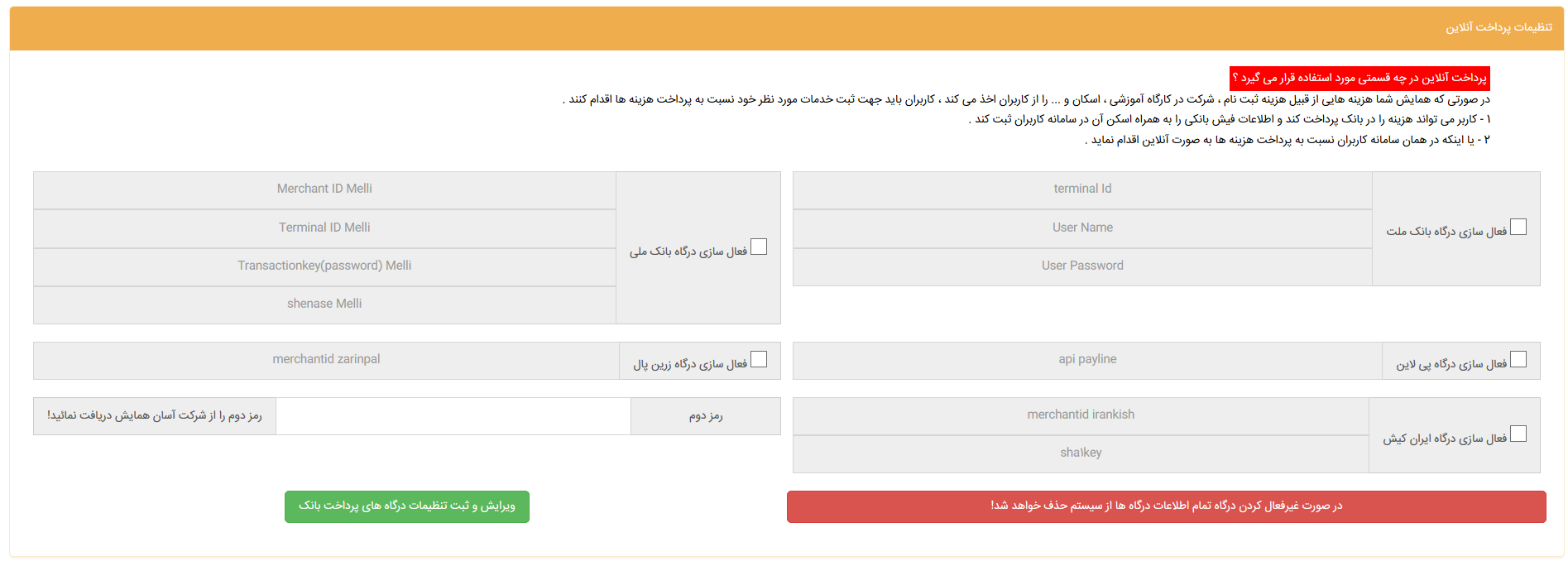Check the Iran Kish gateway checkbox
This screenshot has width=1568, height=561.
point(1518,434)
